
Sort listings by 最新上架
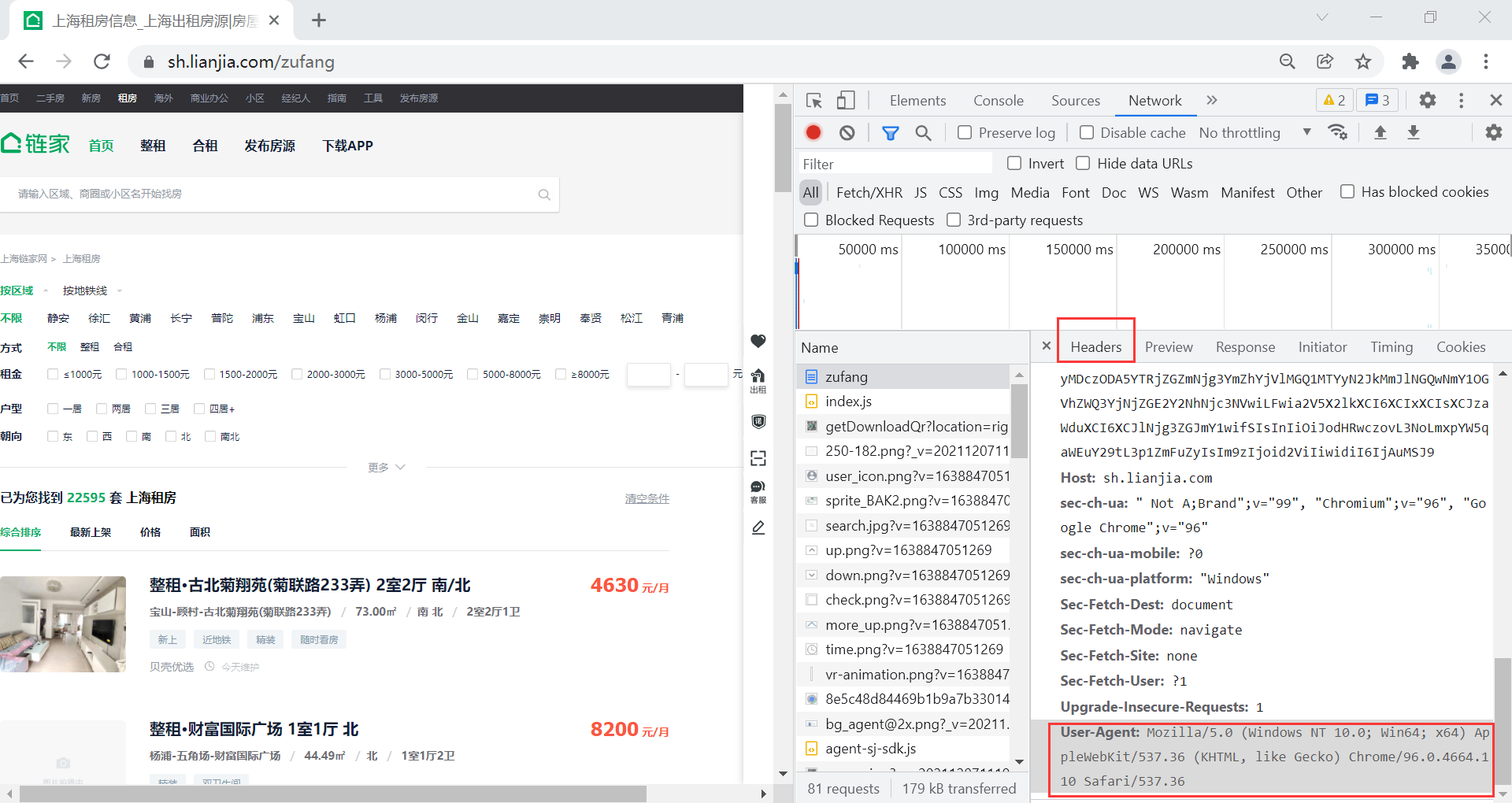click(x=91, y=532)
